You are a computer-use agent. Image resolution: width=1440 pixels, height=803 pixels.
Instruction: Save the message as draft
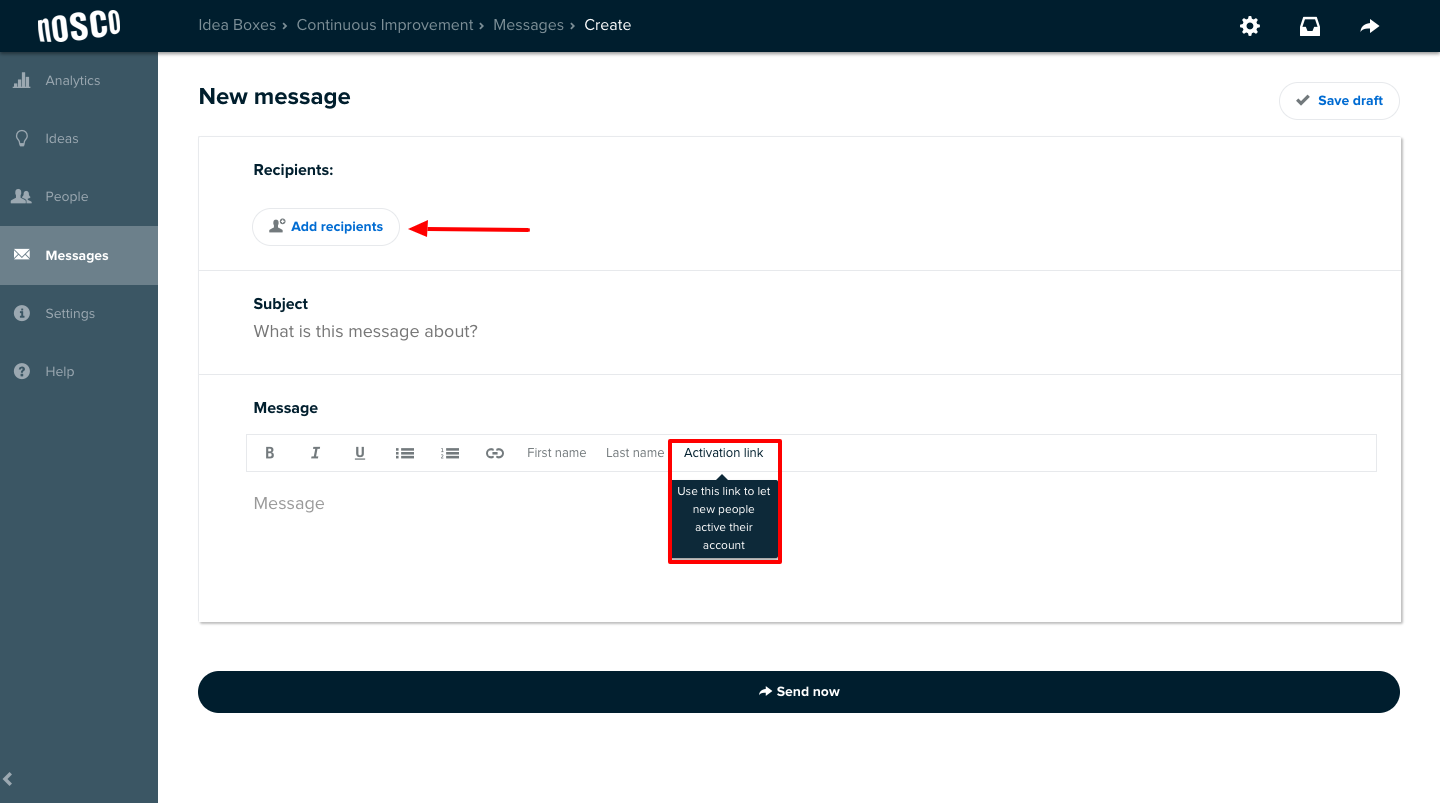1339,101
